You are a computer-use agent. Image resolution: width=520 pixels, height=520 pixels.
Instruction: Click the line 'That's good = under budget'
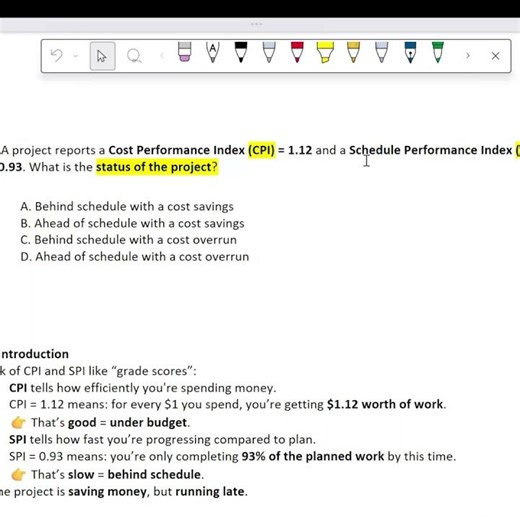click(110, 423)
